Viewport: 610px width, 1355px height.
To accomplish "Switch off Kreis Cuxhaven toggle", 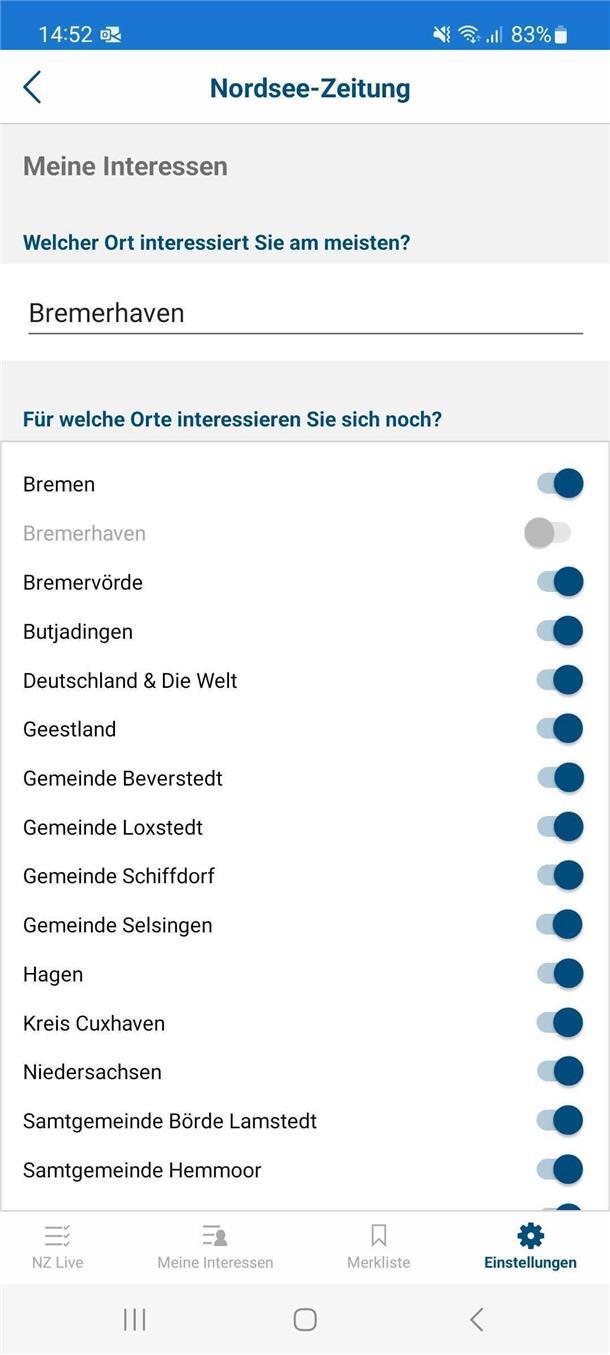I will click(560, 1023).
